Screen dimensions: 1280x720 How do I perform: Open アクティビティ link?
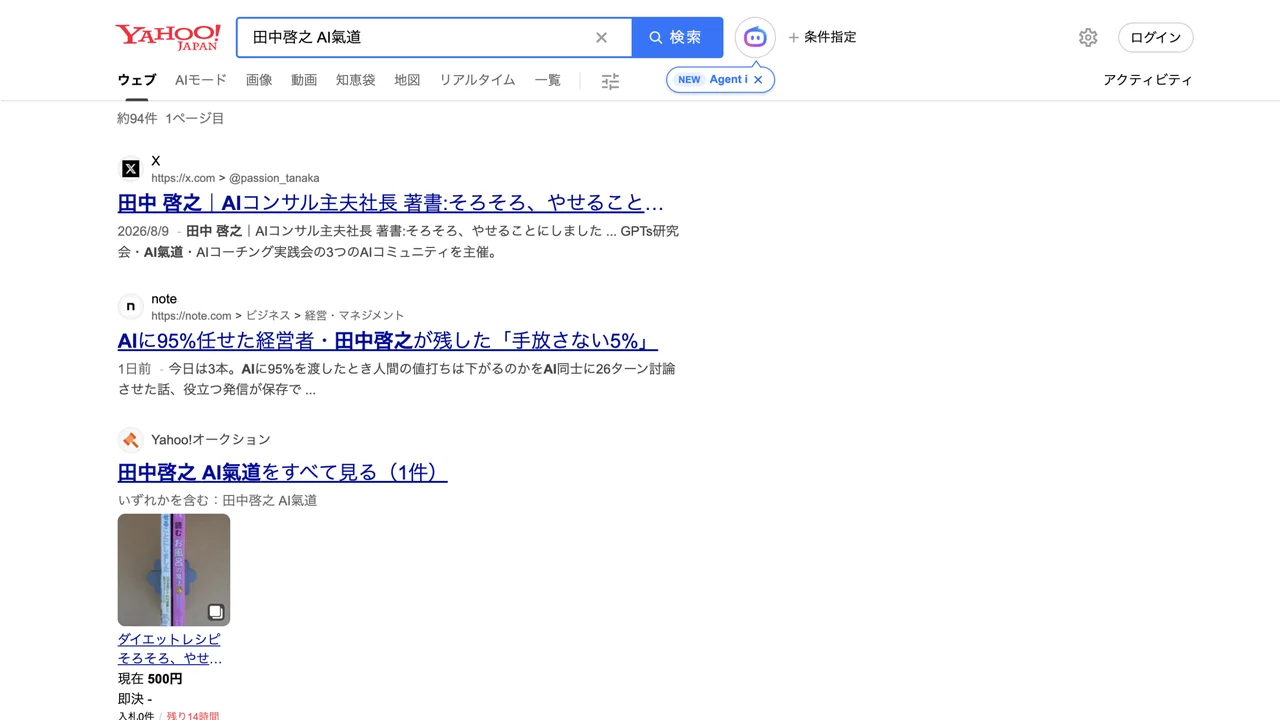[1148, 80]
